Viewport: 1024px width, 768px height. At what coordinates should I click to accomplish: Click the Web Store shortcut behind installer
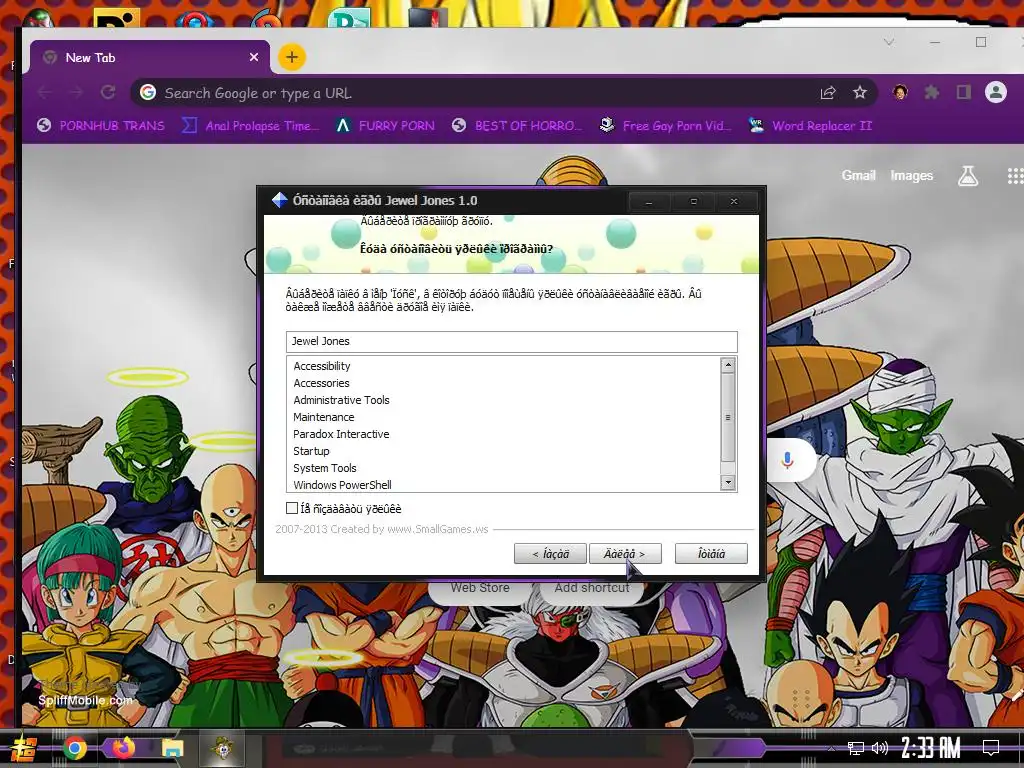pos(479,587)
